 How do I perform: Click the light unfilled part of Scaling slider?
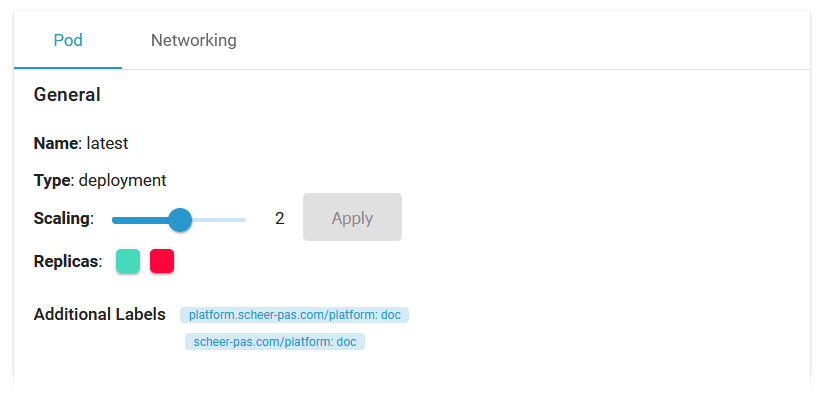click(x=219, y=220)
